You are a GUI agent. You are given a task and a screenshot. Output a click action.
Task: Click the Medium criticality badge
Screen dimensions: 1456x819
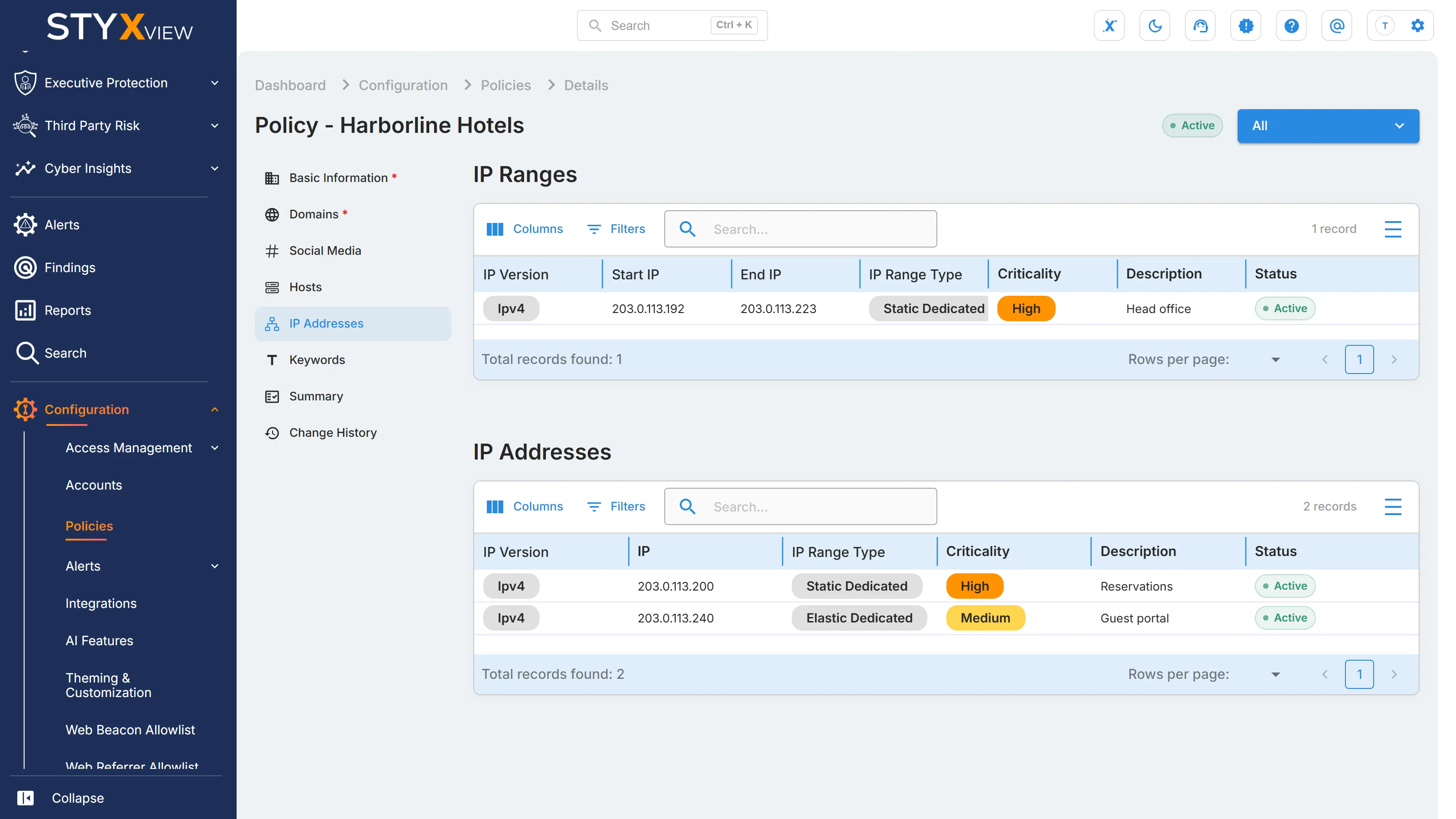tap(985, 618)
